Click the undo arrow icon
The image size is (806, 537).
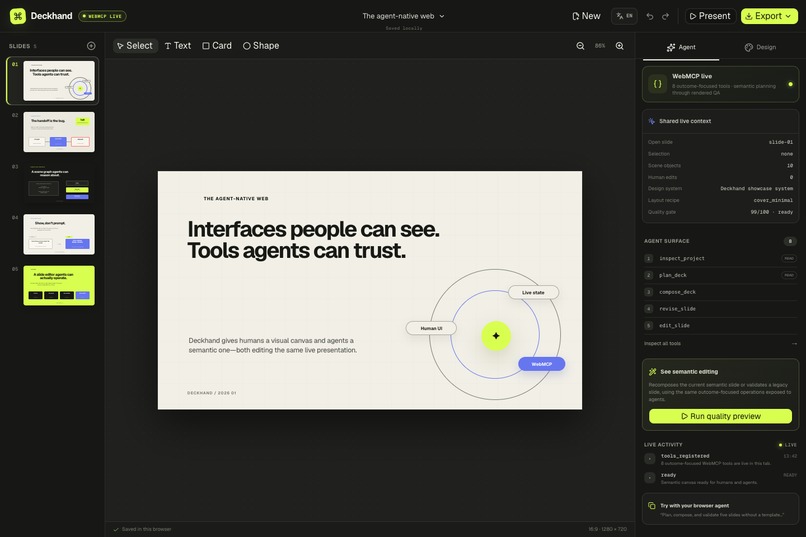click(650, 16)
